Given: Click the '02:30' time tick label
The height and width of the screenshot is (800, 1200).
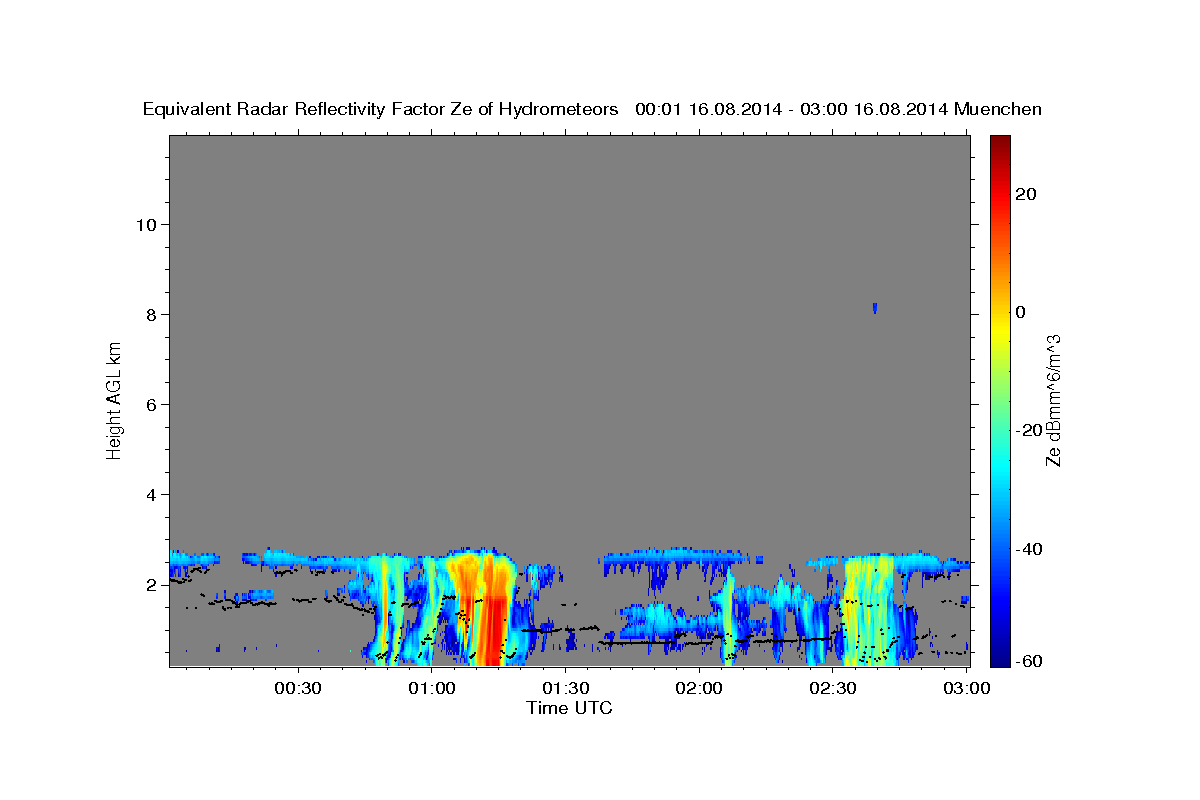Looking at the screenshot, I should click(x=832, y=688).
